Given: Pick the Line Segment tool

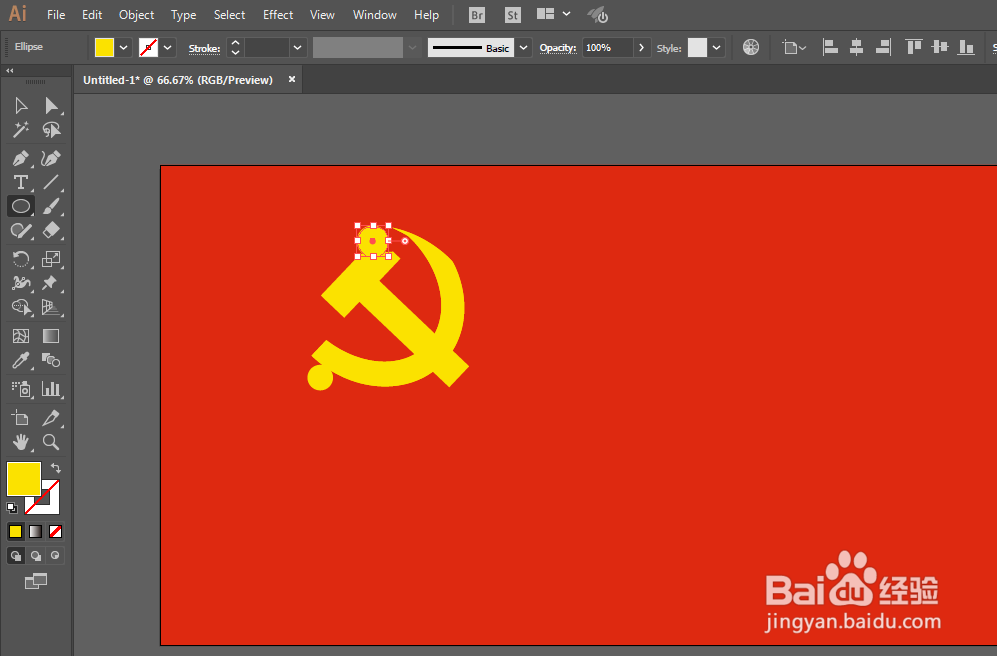Looking at the screenshot, I should pos(51,182).
